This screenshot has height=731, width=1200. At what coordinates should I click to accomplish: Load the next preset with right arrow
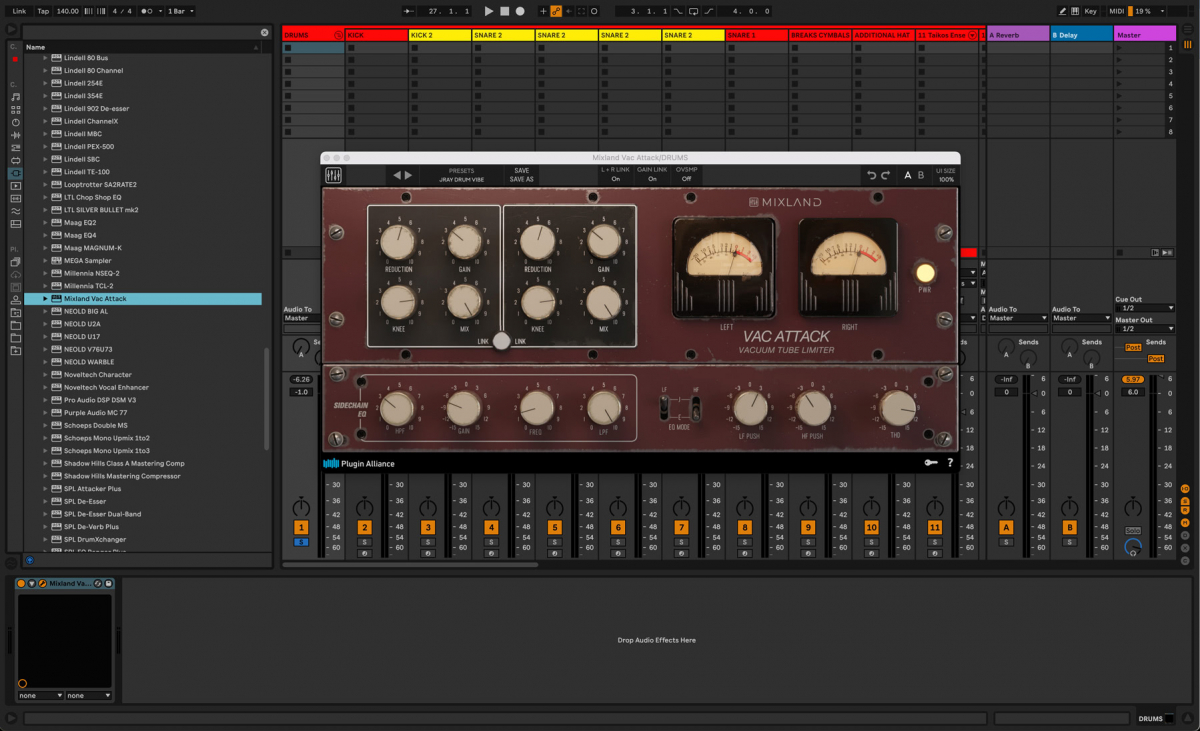tap(408, 175)
